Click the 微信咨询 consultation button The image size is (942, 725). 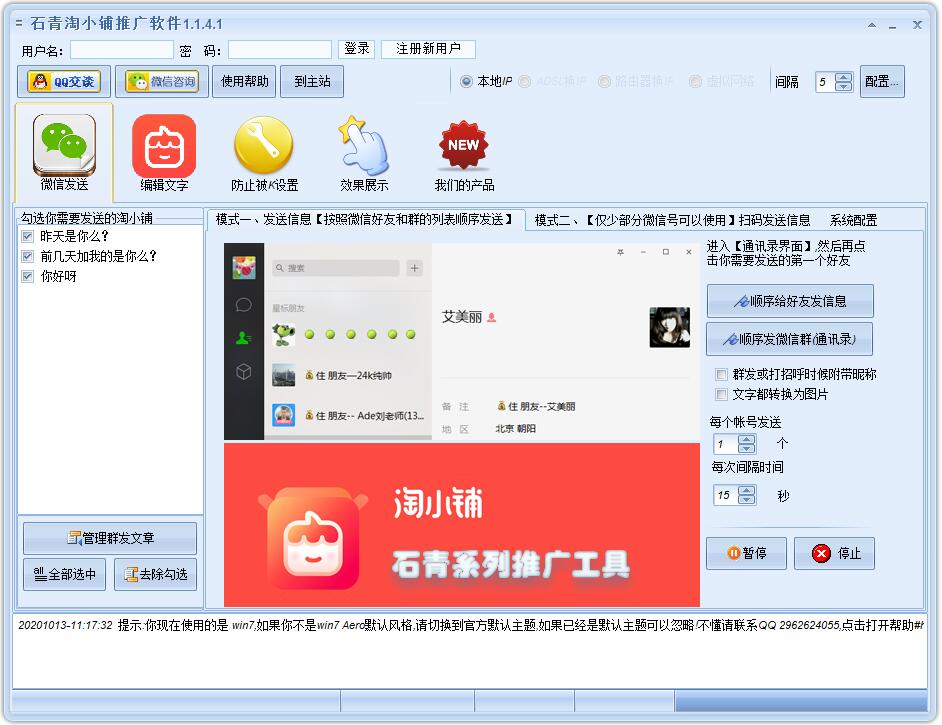click(162, 82)
